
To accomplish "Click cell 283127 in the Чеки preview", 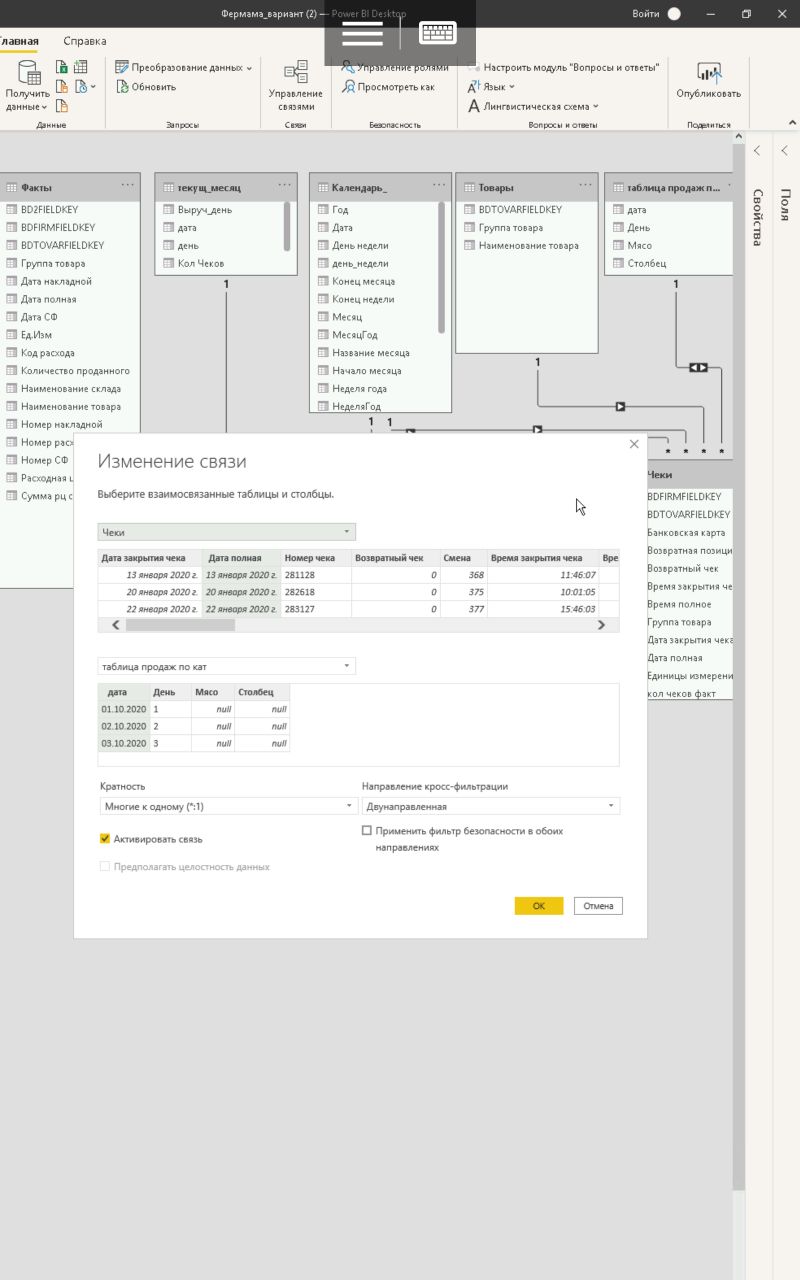I will coord(316,608).
